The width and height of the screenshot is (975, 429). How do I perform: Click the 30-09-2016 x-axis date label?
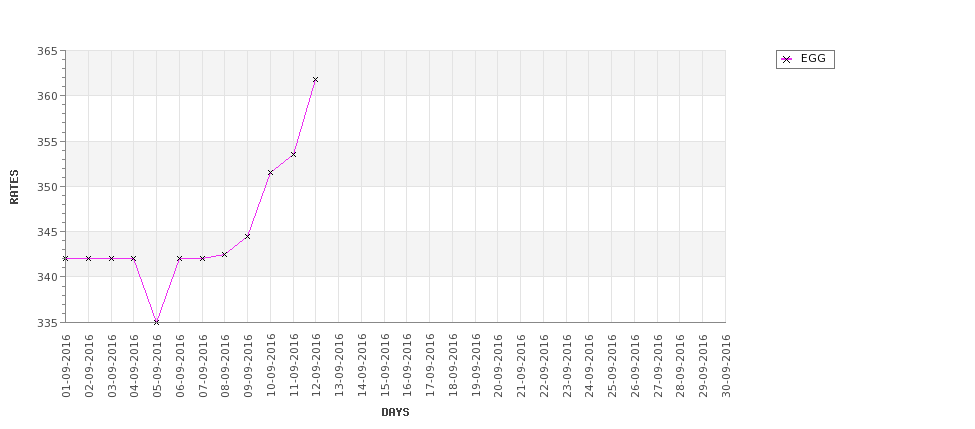tap(725, 366)
